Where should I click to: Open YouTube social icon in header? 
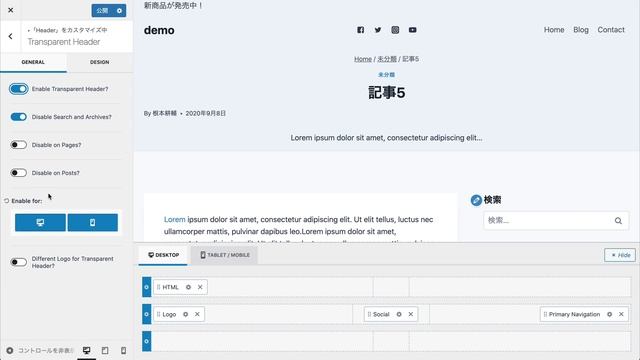pos(413,30)
